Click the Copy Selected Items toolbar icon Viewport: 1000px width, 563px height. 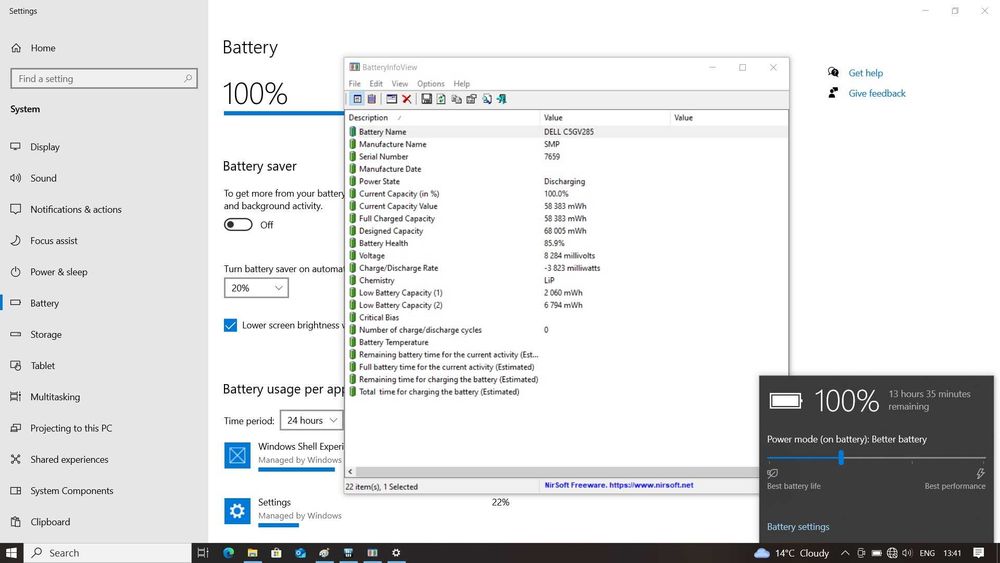point(456,99)
